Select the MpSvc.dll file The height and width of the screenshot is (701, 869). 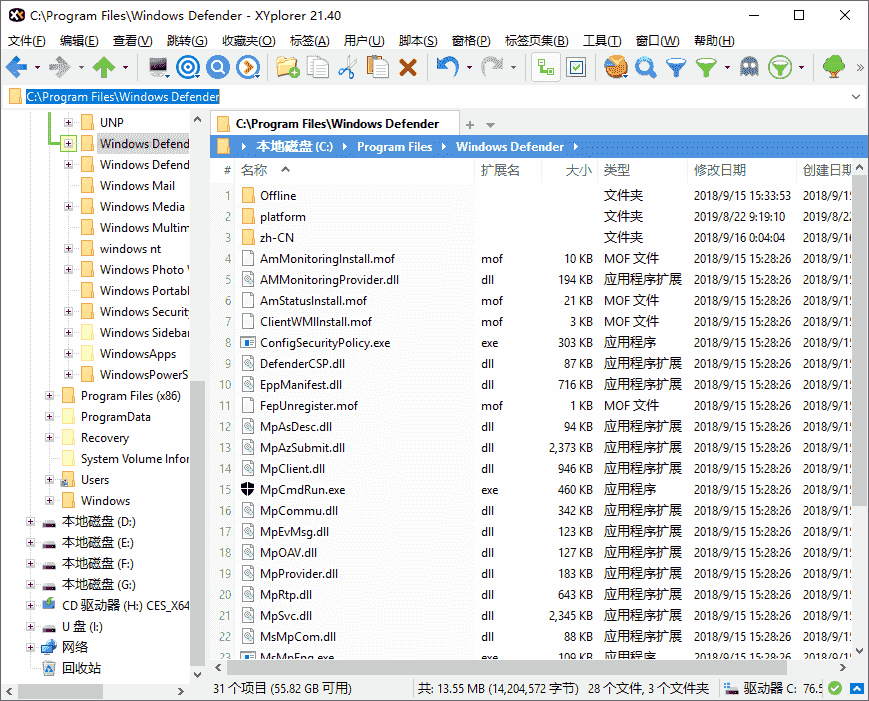coord(286,616)
